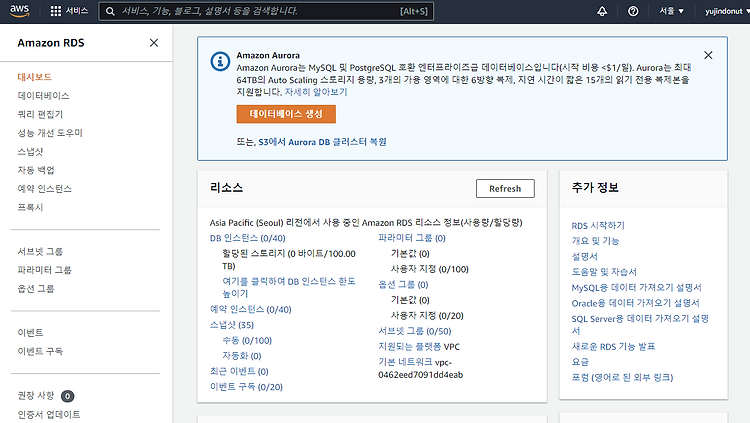Image resolution: width=750 pixels, height=423 pixels.
Task: Open 스냅샷 in the sidebar
Action: [x=30, y=152]
